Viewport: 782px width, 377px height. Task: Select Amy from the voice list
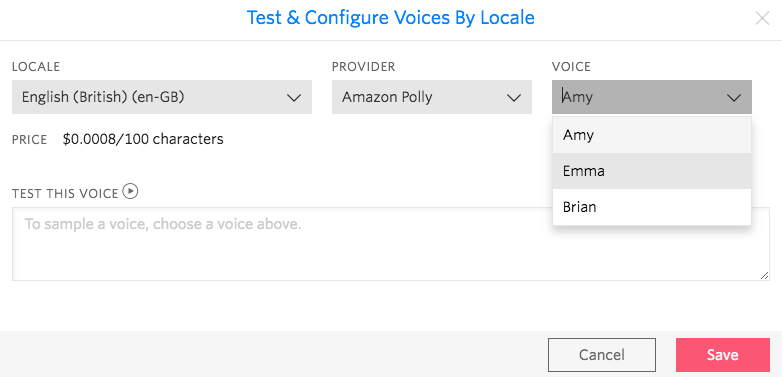pyautogui.click(x=652, y=135)
